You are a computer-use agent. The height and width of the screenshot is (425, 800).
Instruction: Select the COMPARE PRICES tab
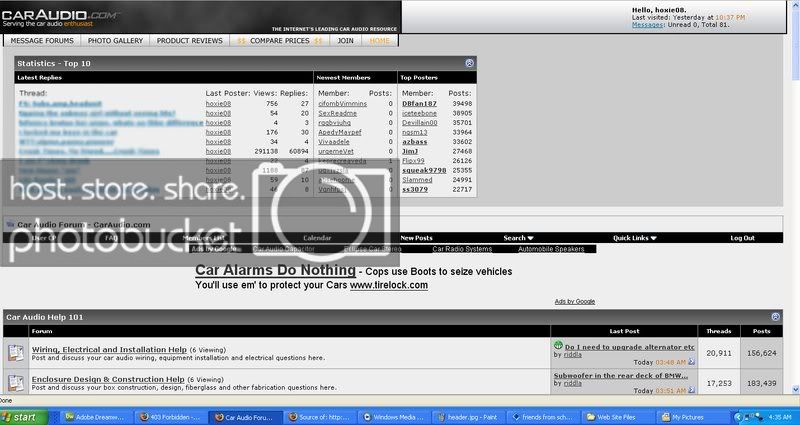tap(280, 41)
